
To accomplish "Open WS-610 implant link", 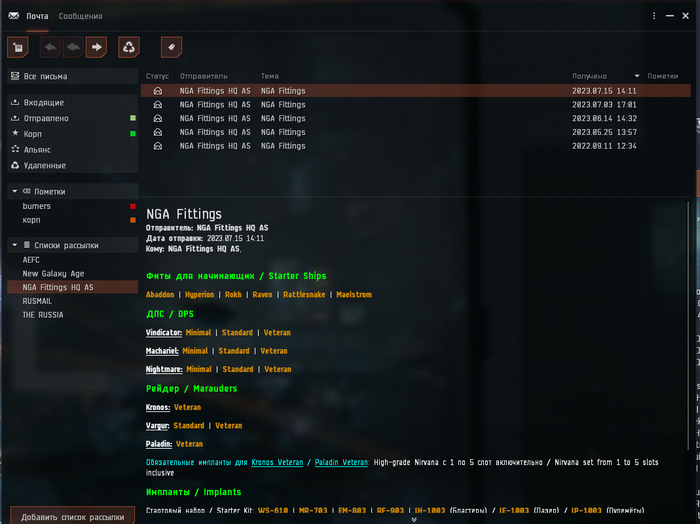I will point(273,510).
